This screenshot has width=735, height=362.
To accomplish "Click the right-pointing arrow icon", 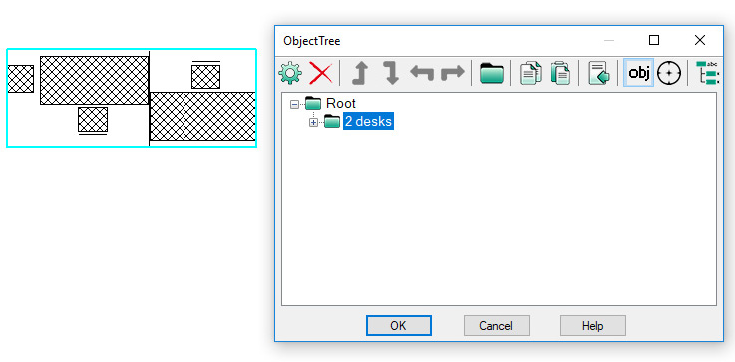I will point(453,73).
